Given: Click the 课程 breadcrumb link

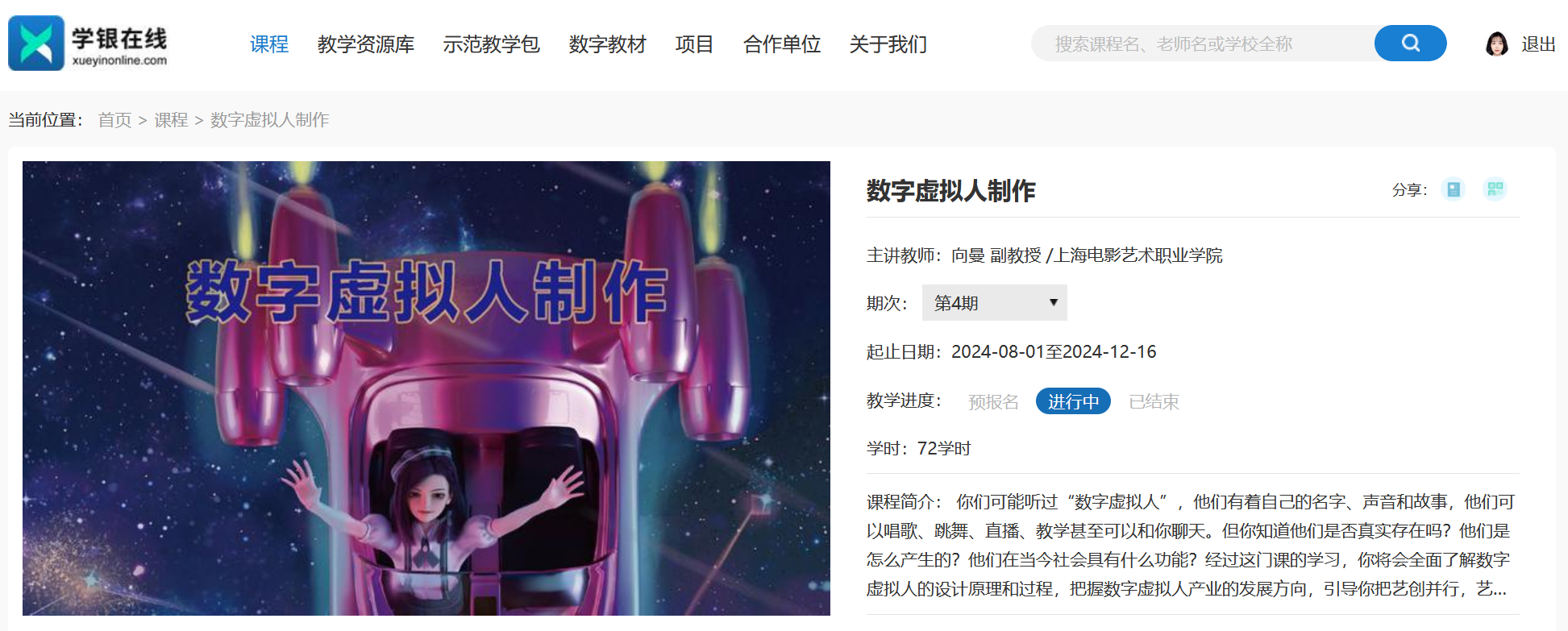Looking at the screenshot, I should pyautogui.click(x=171, y=120).
